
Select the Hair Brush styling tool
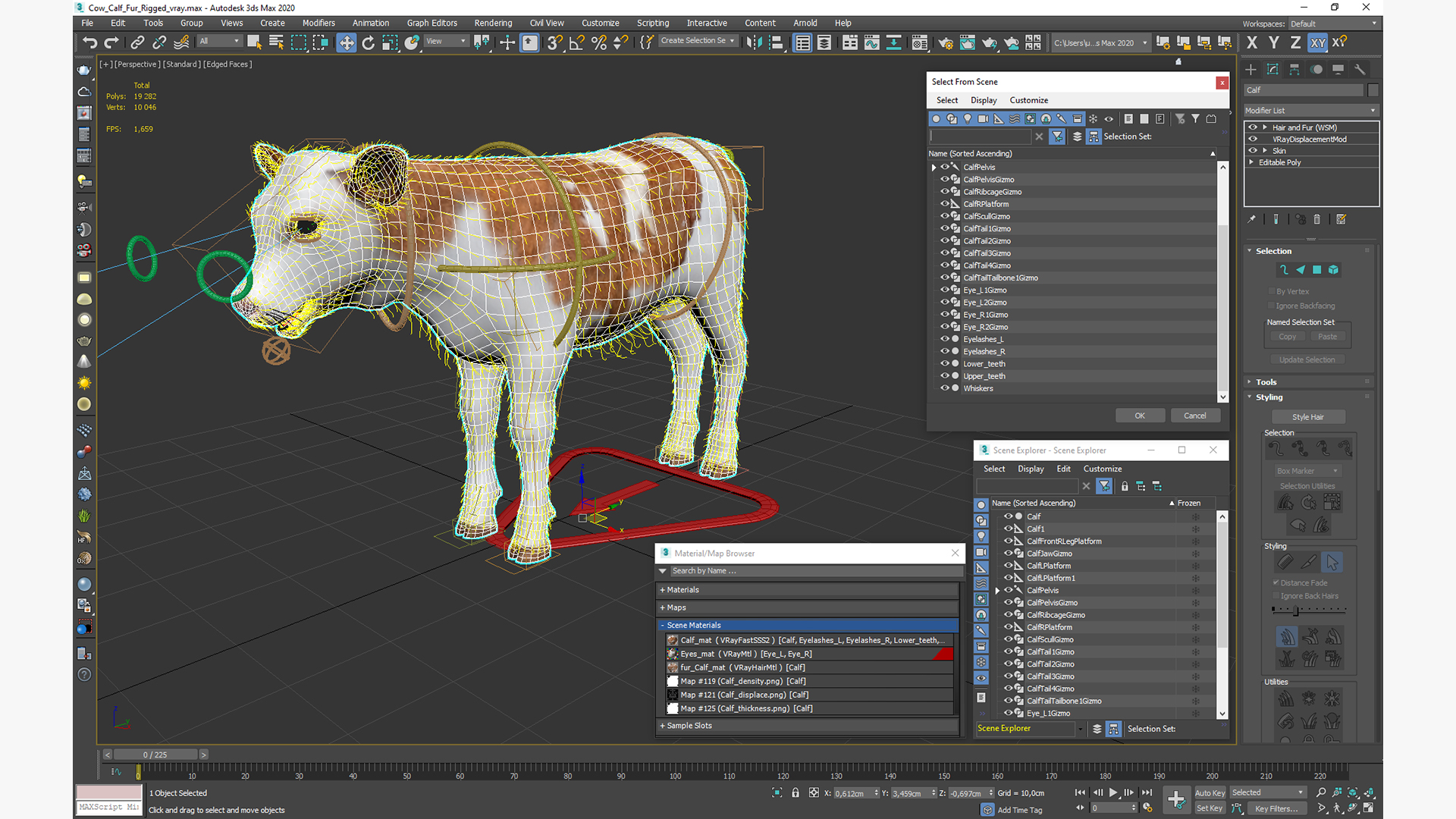[x=1285, y=563]
